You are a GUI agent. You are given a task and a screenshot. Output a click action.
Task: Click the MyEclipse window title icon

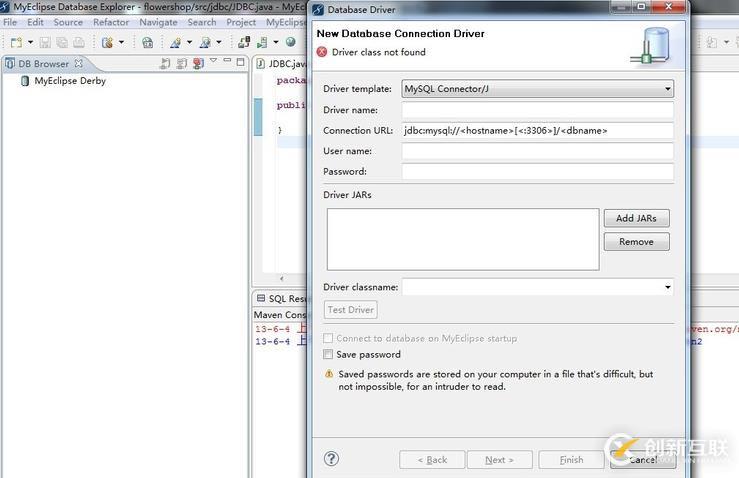point(5,7)
